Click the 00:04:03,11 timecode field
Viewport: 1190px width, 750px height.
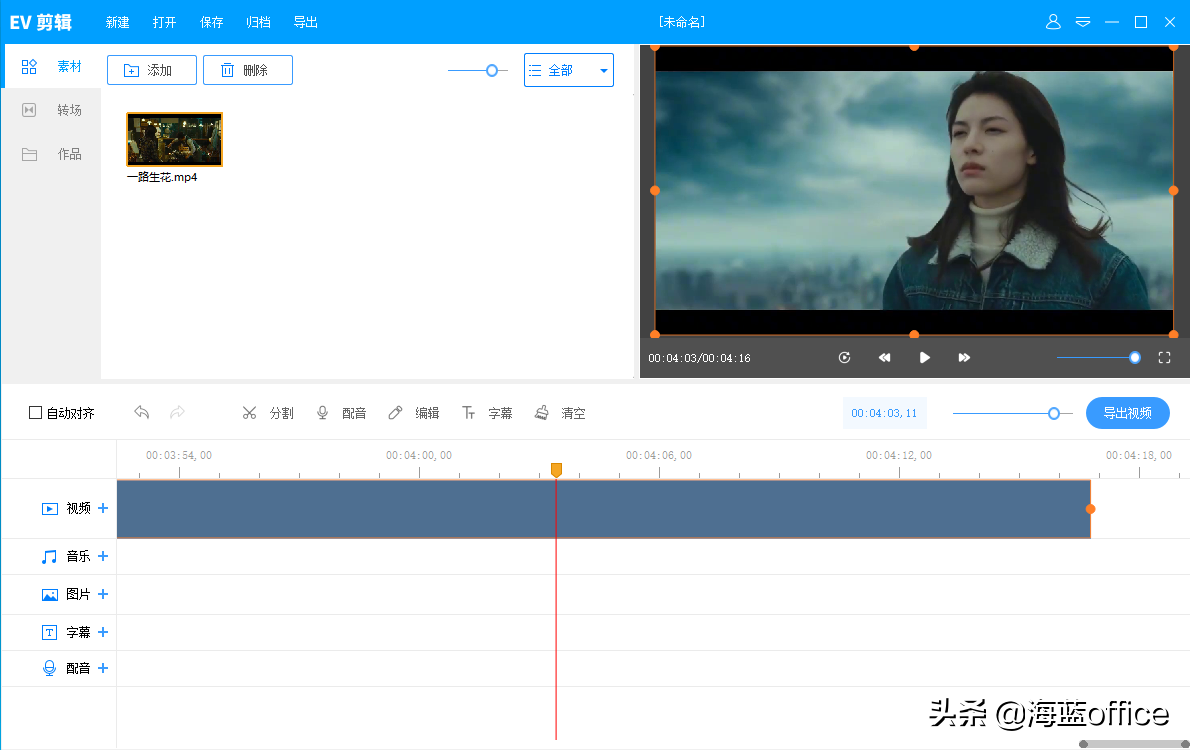pos(884,413)
